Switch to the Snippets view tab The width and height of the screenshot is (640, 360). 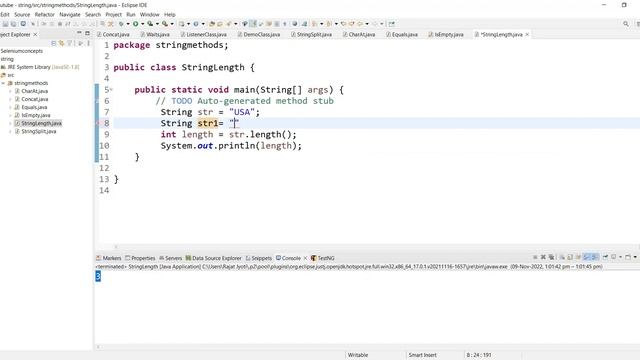coord(258,258)
